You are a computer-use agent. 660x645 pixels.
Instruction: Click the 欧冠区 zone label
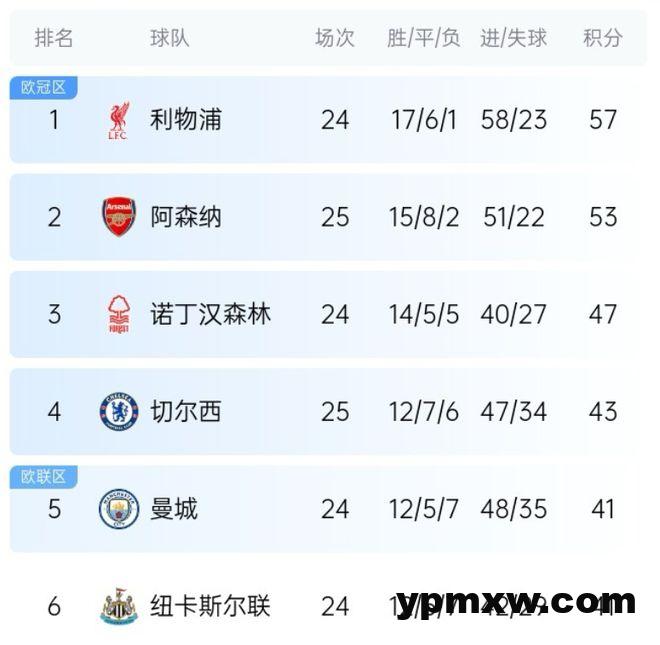43,88
